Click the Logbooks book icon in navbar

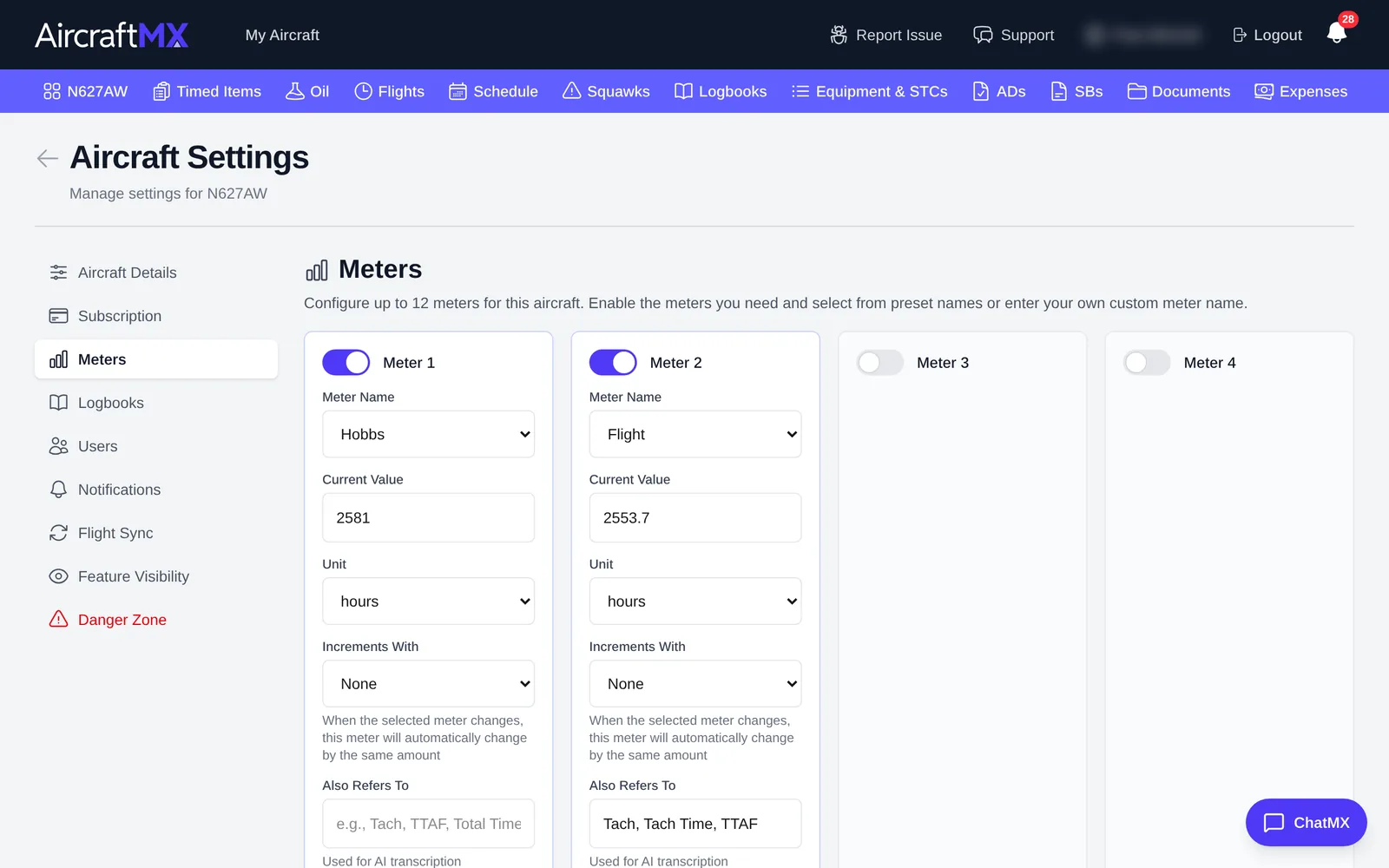point(684,91)
